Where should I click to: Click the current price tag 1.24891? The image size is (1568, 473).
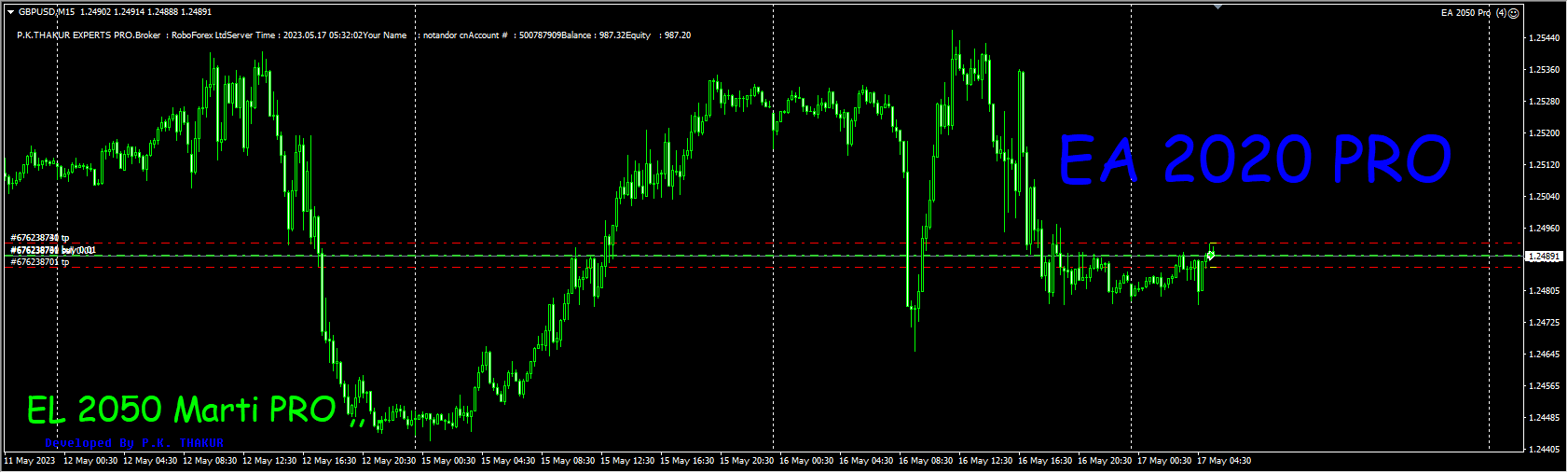1544,256
